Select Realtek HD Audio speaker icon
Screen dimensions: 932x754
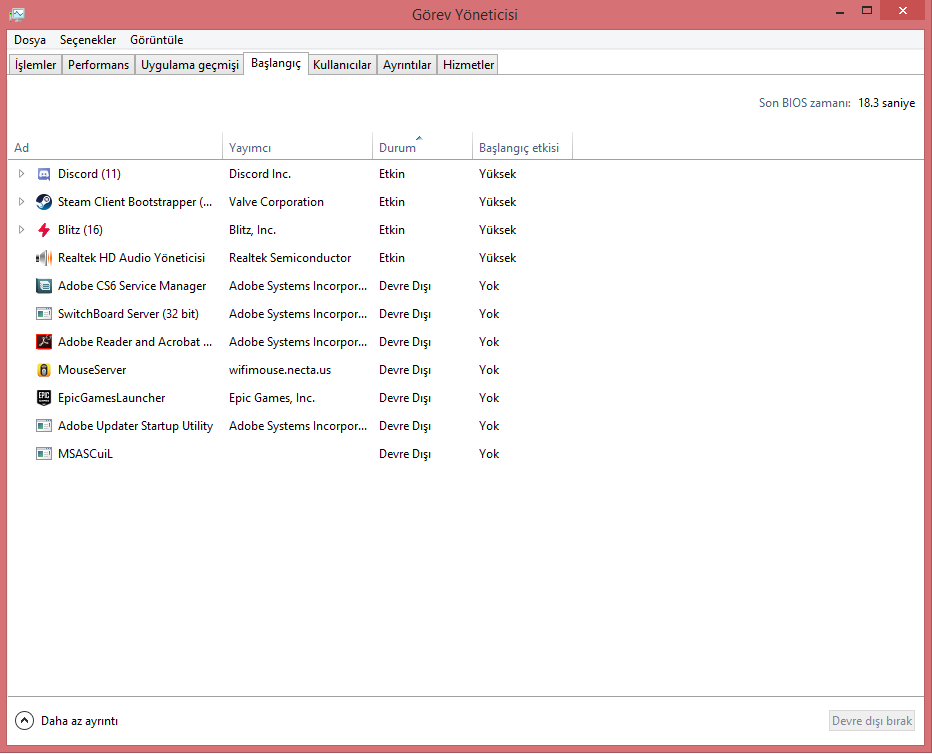(44, 258)
